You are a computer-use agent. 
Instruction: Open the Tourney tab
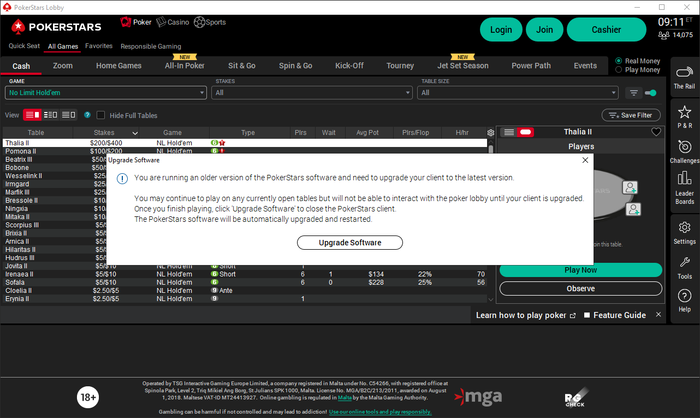[x=400, y=66]
